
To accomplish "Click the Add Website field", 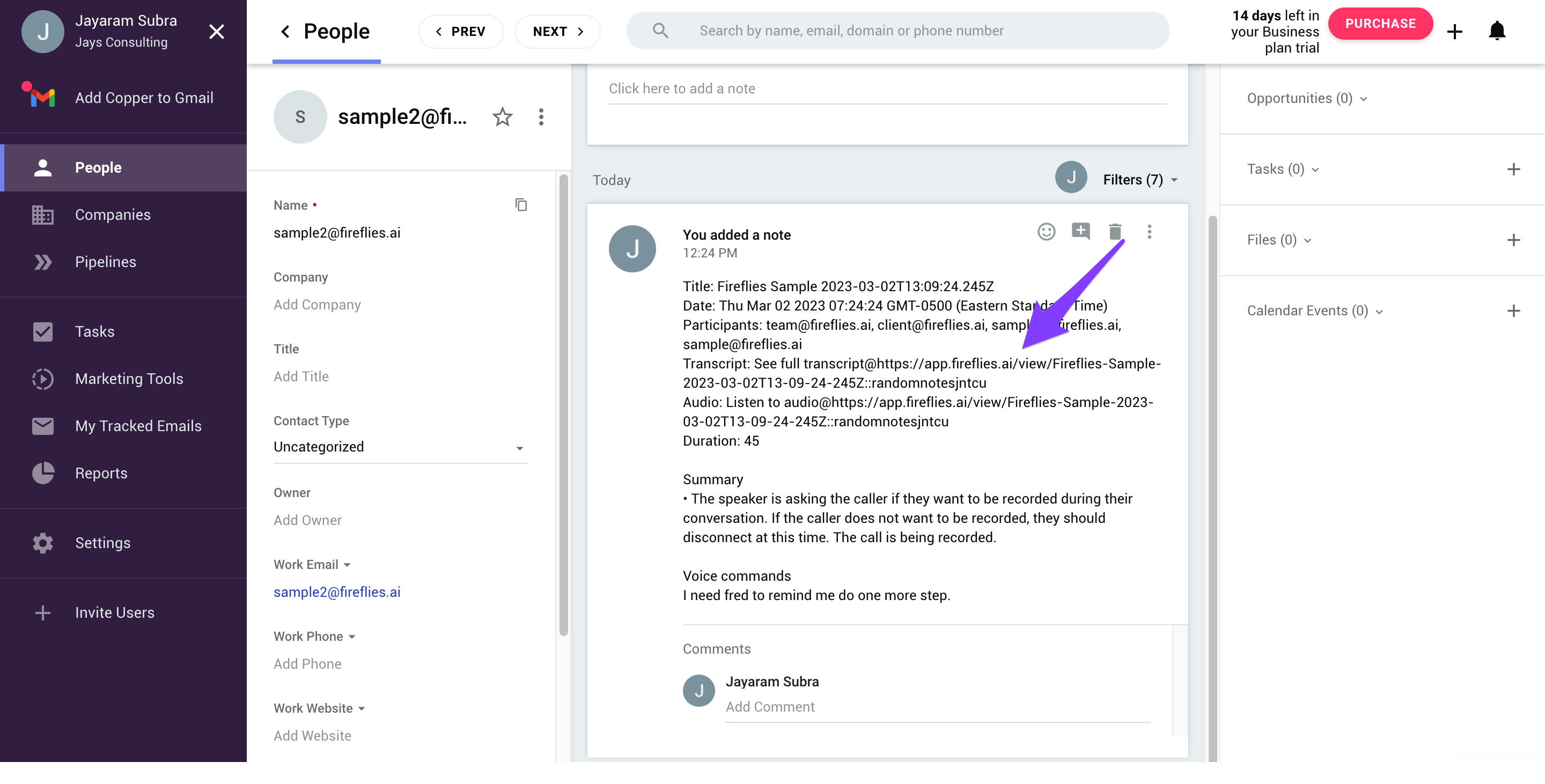I will [x=312, y=736].
